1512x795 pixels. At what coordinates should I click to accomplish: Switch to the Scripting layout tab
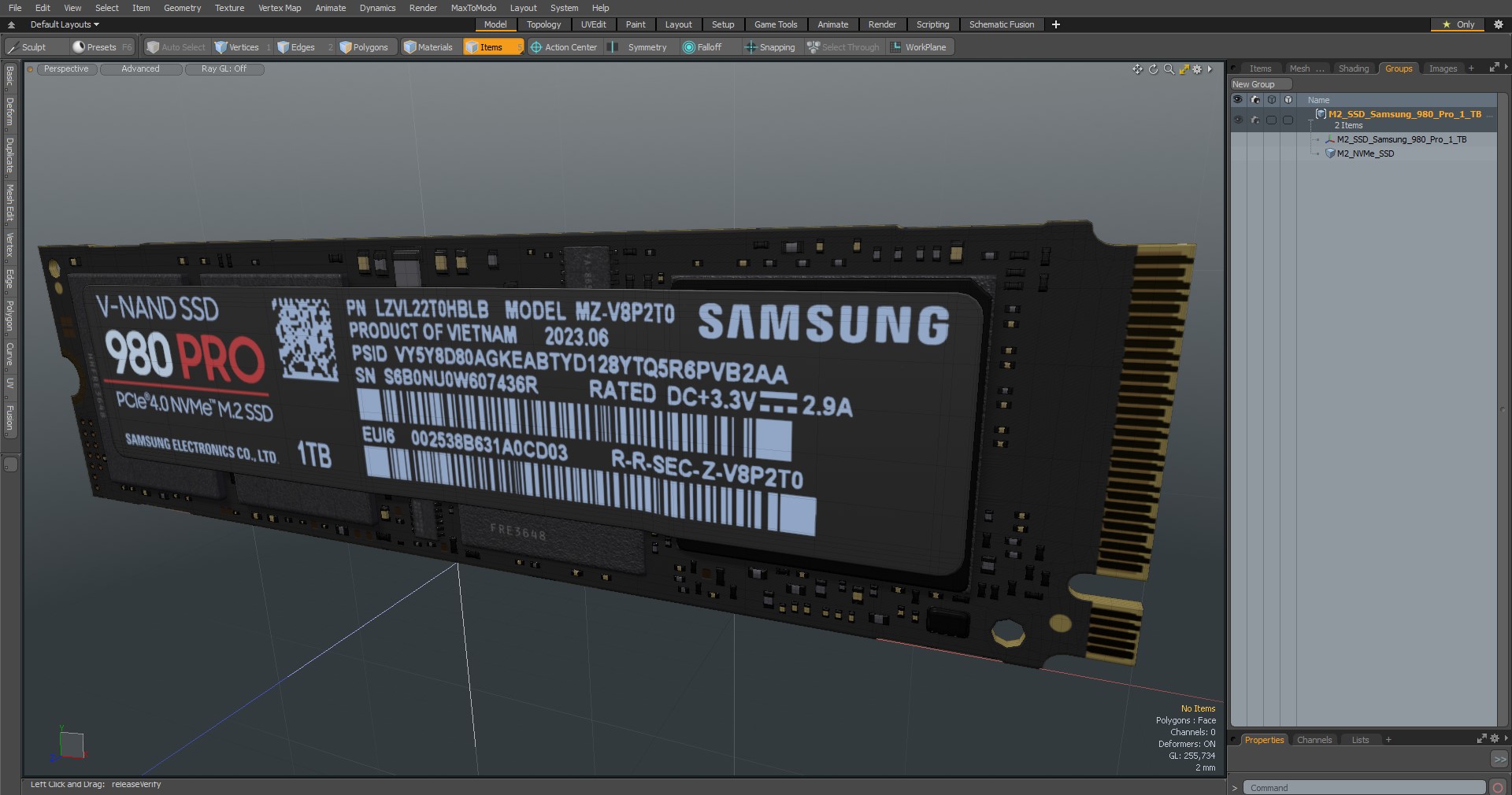pyautogui.click(x=932, y=24)
